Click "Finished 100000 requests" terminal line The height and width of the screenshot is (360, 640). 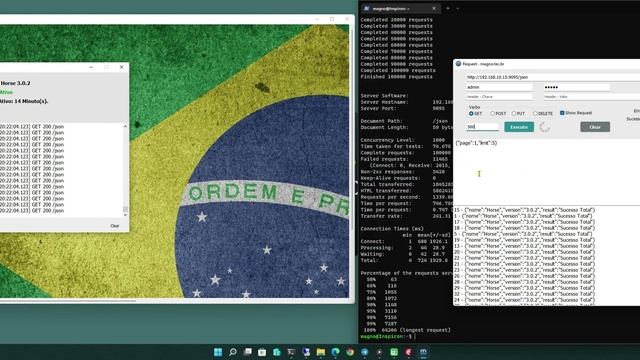coord(396,77)
